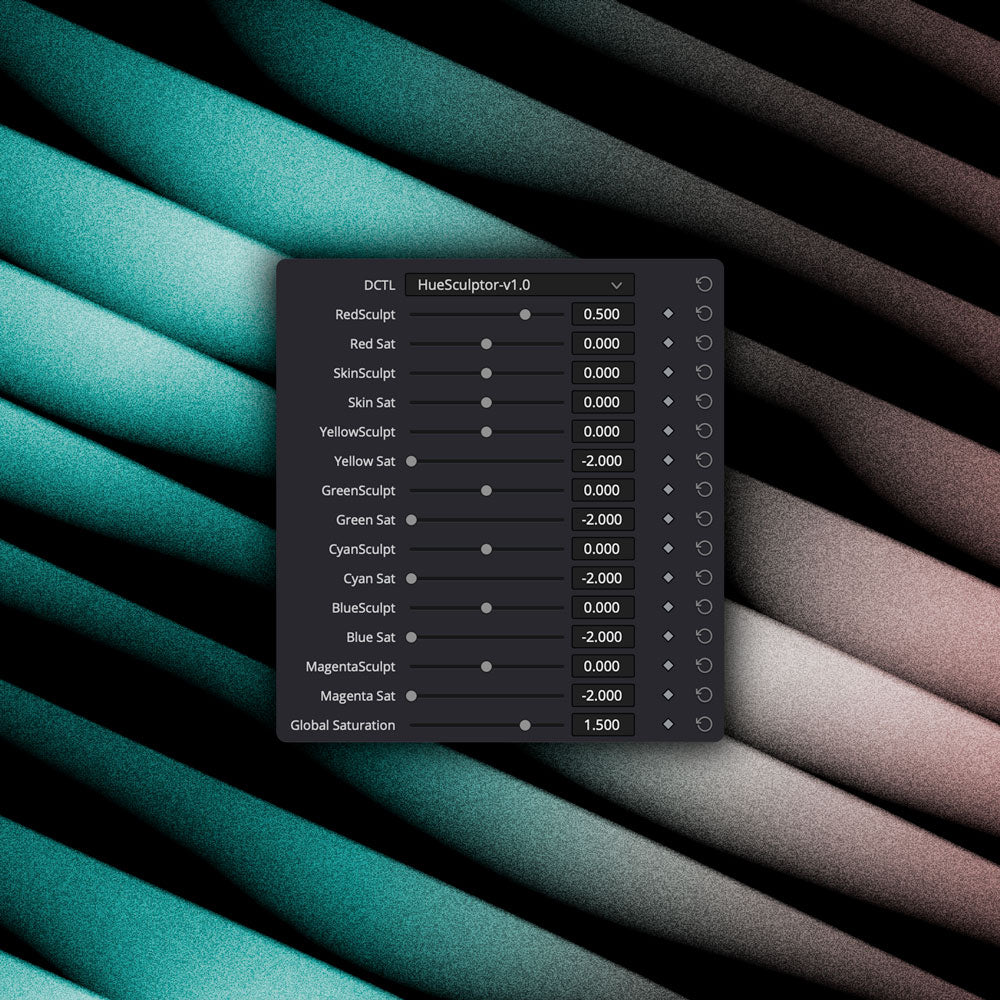
Task: Click the Skin Sat slider handle
Action: (x=487, y=402)
